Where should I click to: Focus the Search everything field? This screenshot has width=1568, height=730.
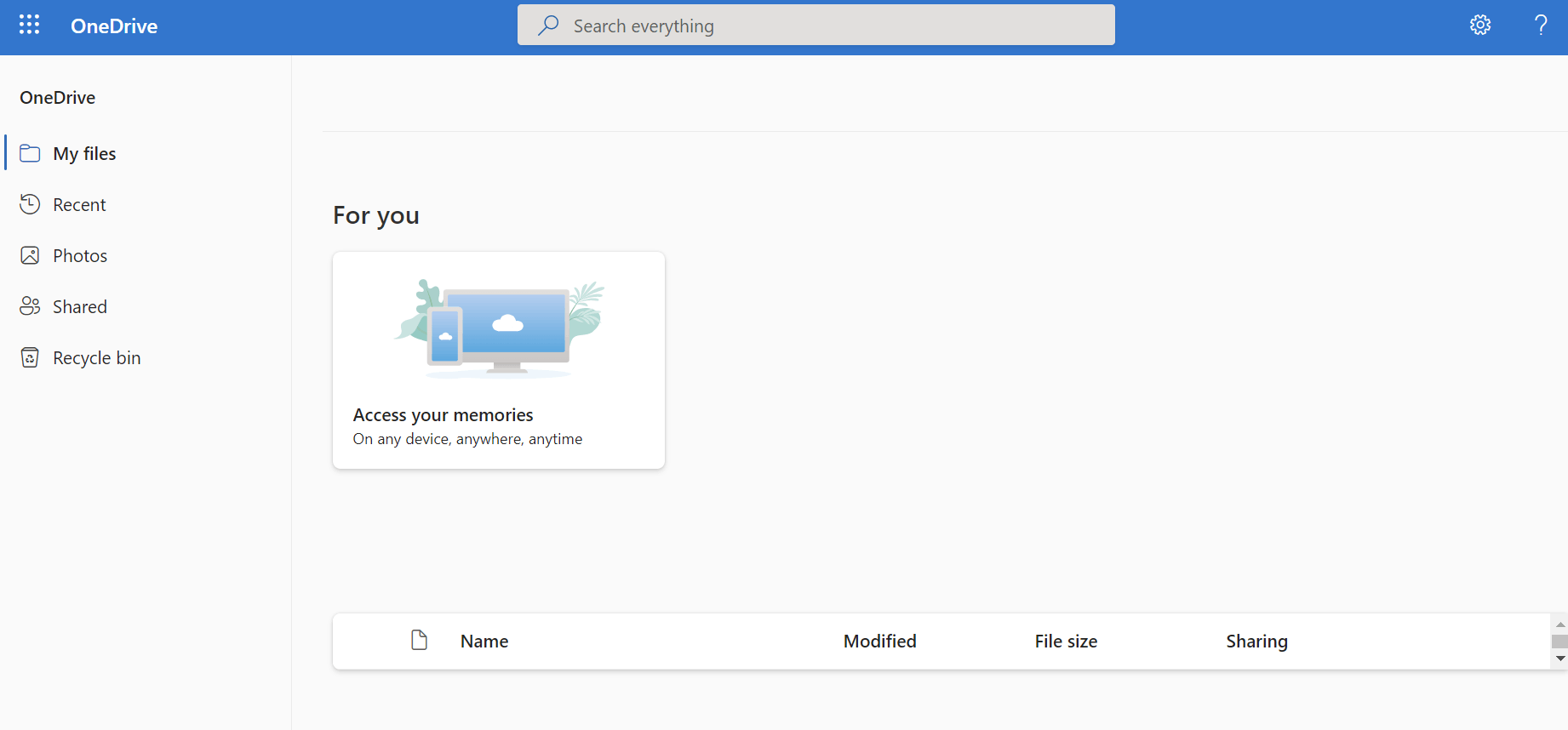click(x=815, y=25)
